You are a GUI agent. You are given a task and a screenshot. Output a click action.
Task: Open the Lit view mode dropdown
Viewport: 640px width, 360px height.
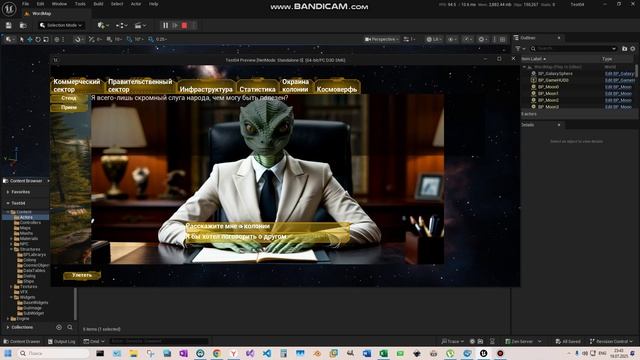pyautogui.click(x=434, y=40)
